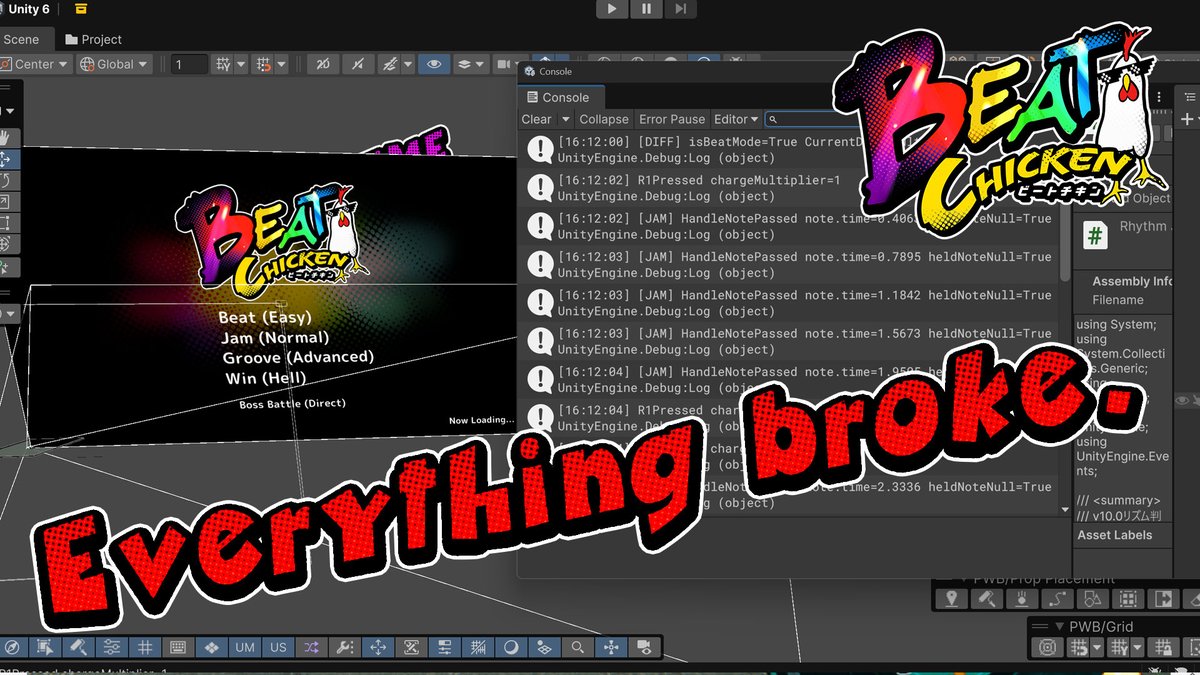
Task: Select the R1Pressed chargeMultiplier=1 log entry
Action: 788,188
